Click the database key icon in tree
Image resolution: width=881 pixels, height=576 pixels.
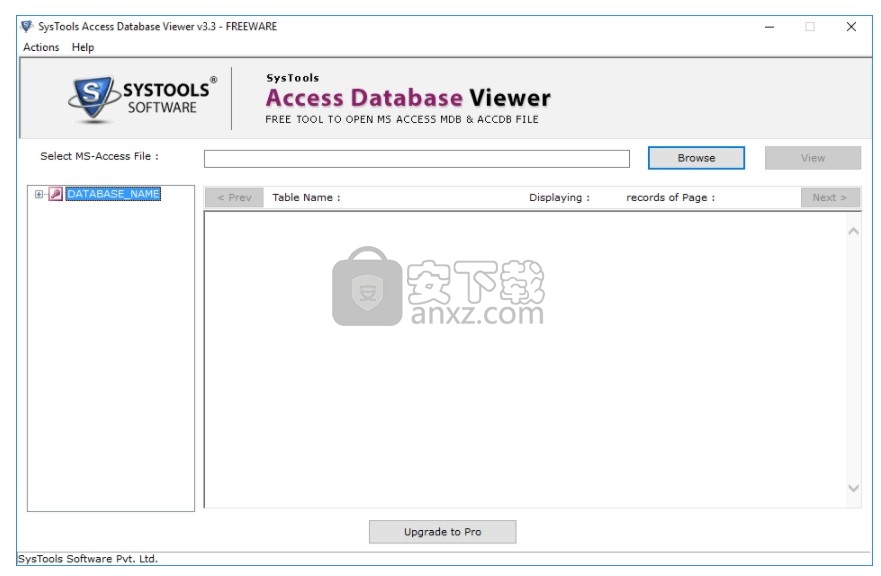[x=55, y=194]
